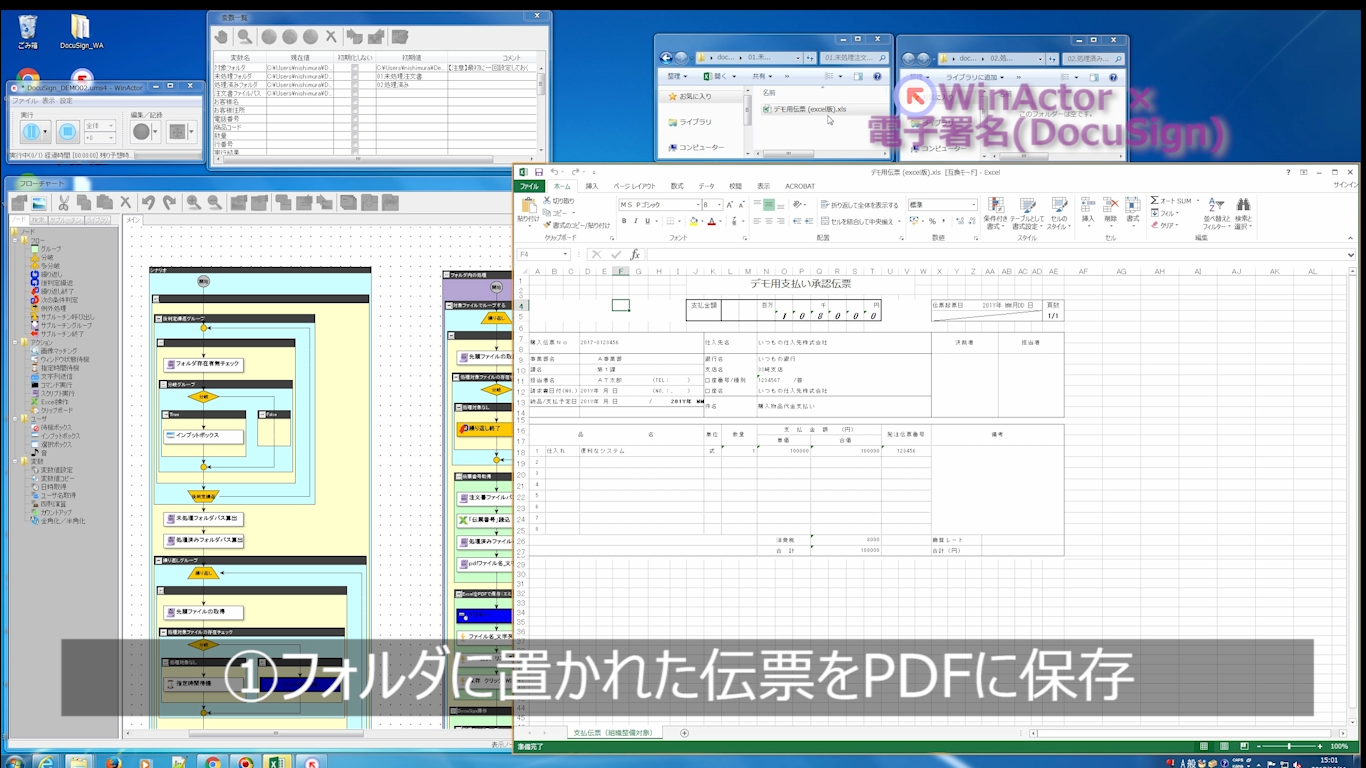1366x768 pixels.
Task: Collapse the 分岐グループ box in flowchart
Action: click(161, 384)
